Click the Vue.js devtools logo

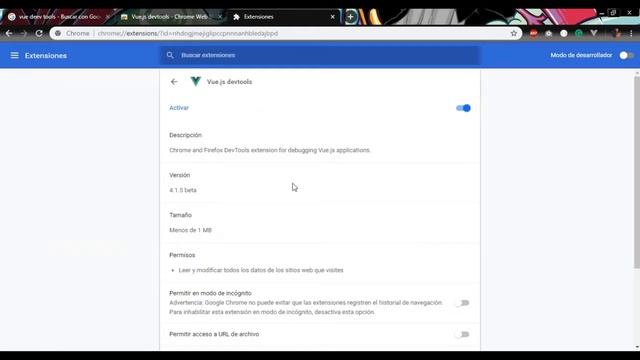click(x=196, y=82)
